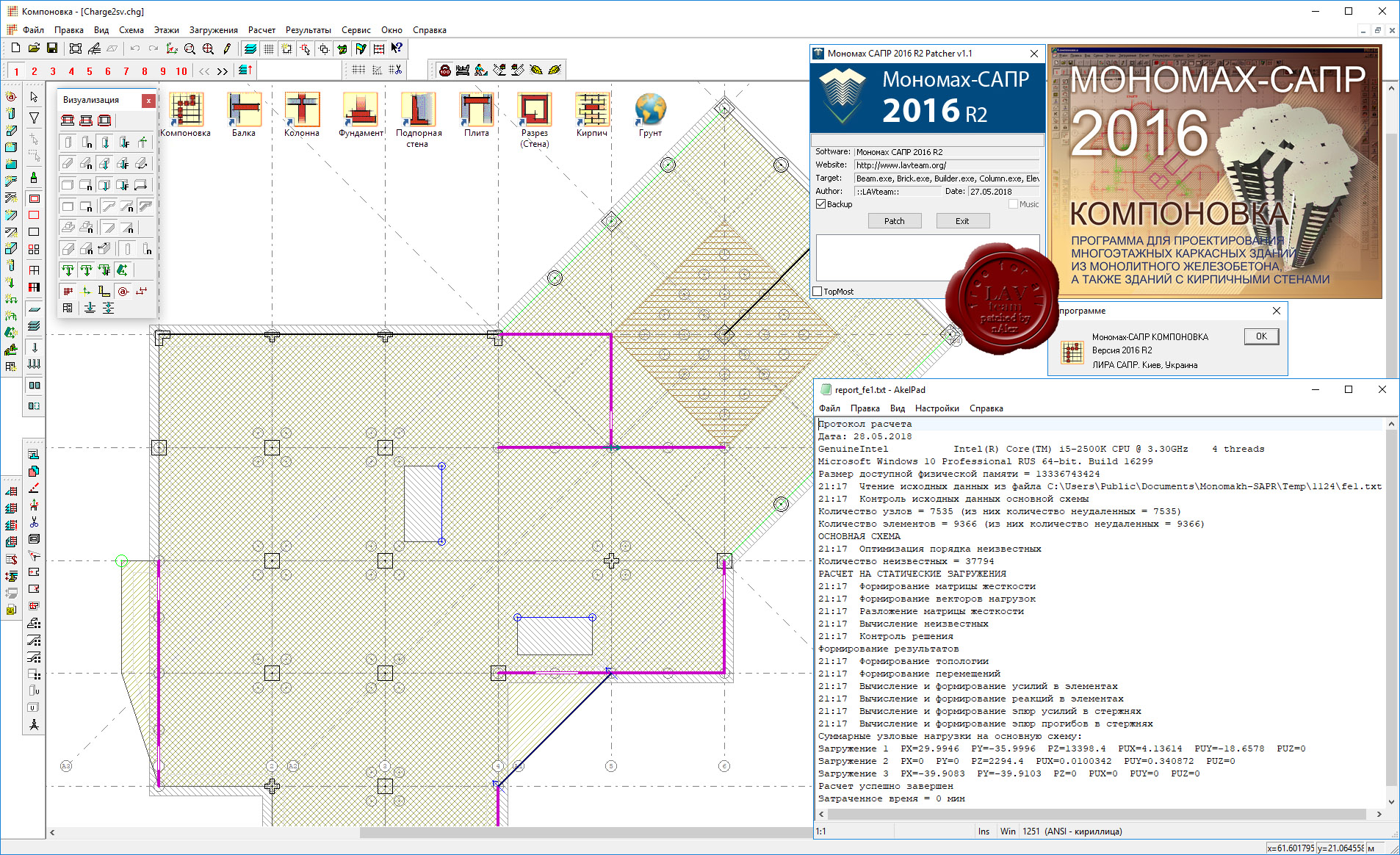Click the grid scissors cut icon

tap(395, 70)
